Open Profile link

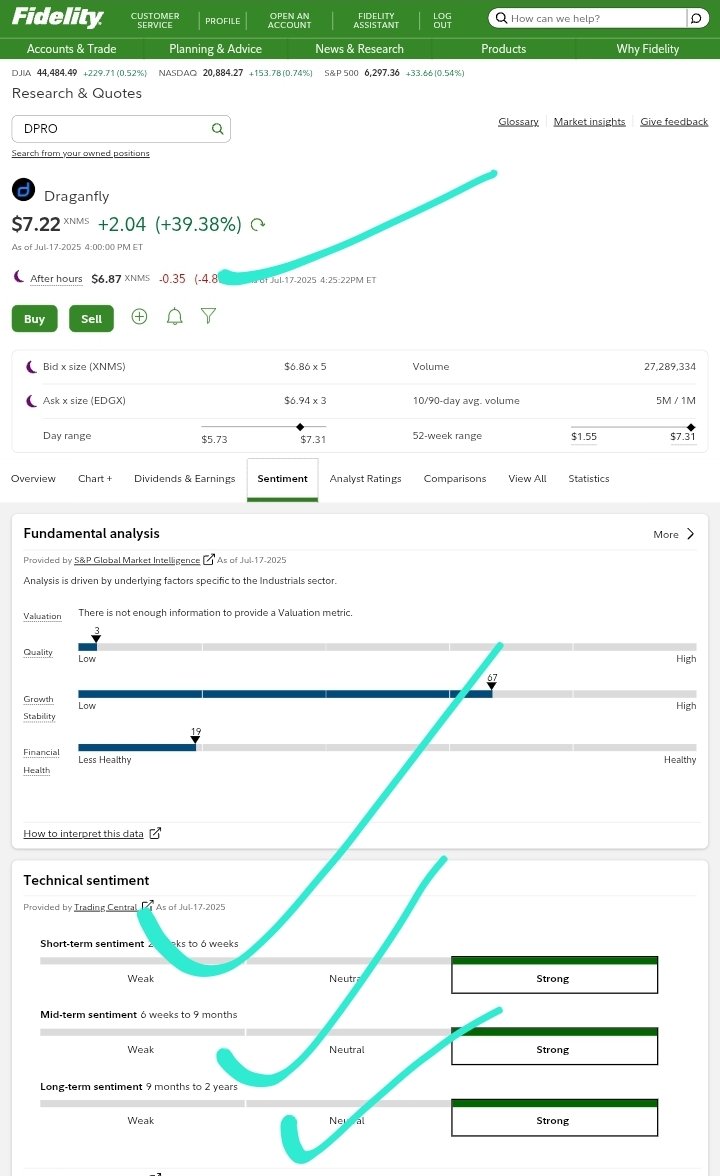click(223, 21)
